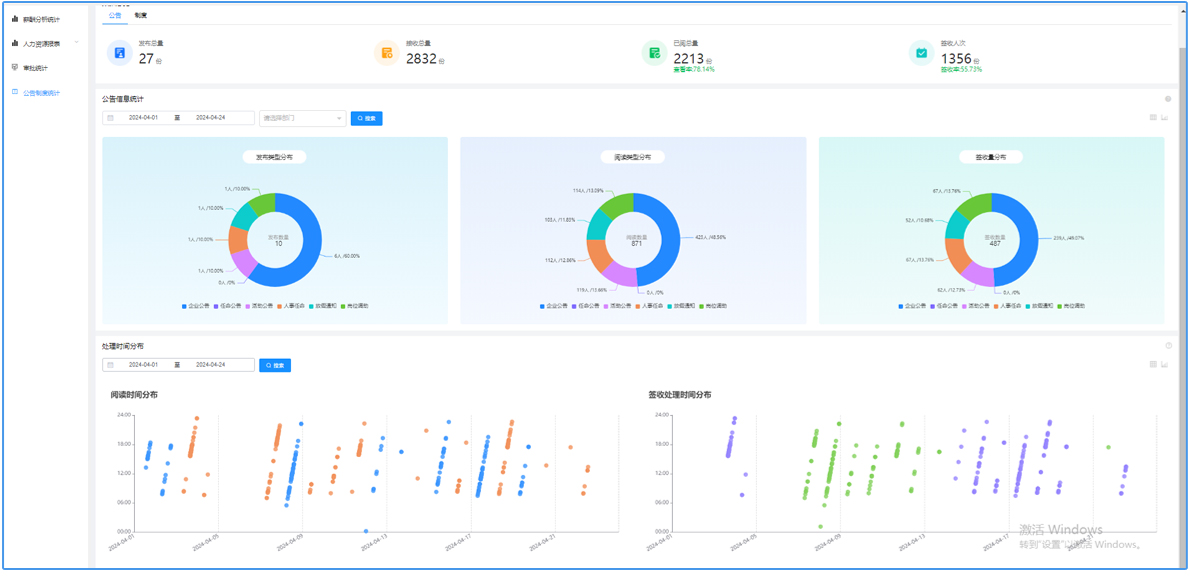Switch to the 制度 tab
This screenshot has width=1190, height=579.
tap(140, 15)
